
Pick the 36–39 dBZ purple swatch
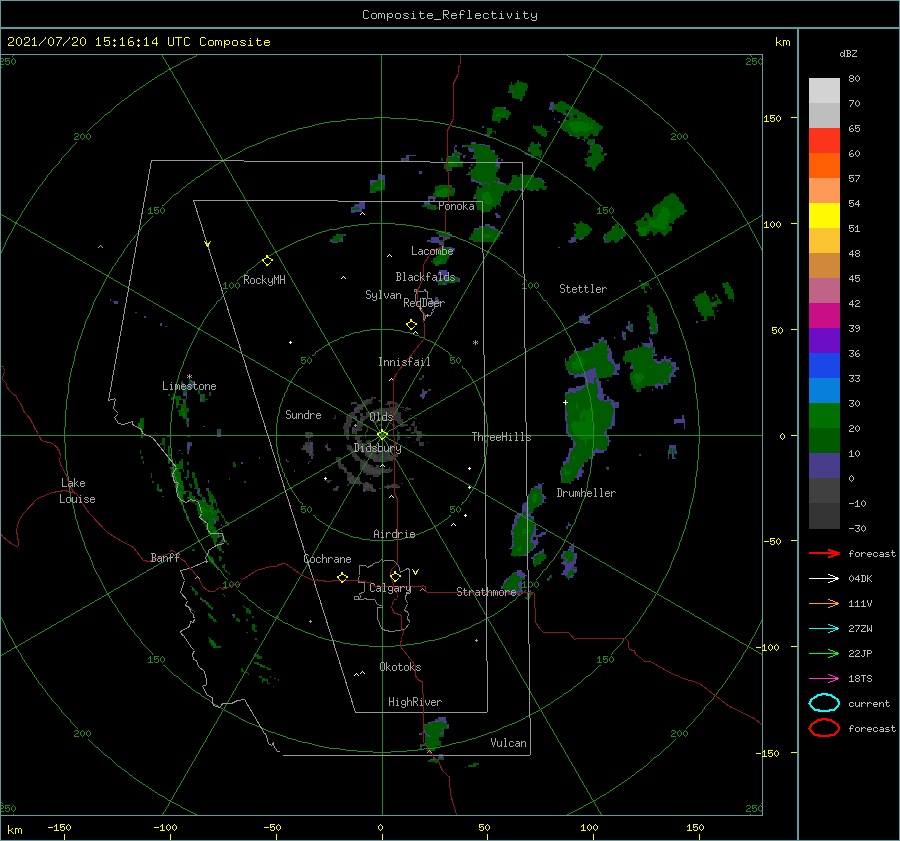coord(824,340)
